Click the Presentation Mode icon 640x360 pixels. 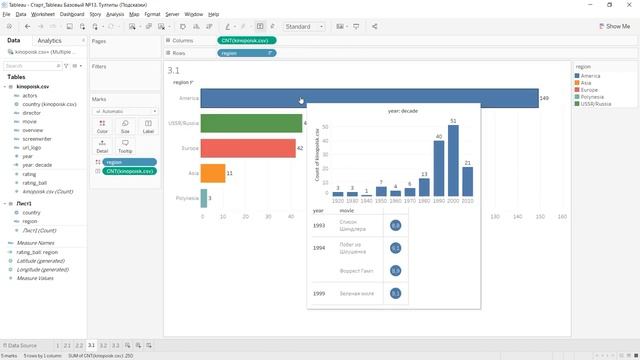point(356,27)
